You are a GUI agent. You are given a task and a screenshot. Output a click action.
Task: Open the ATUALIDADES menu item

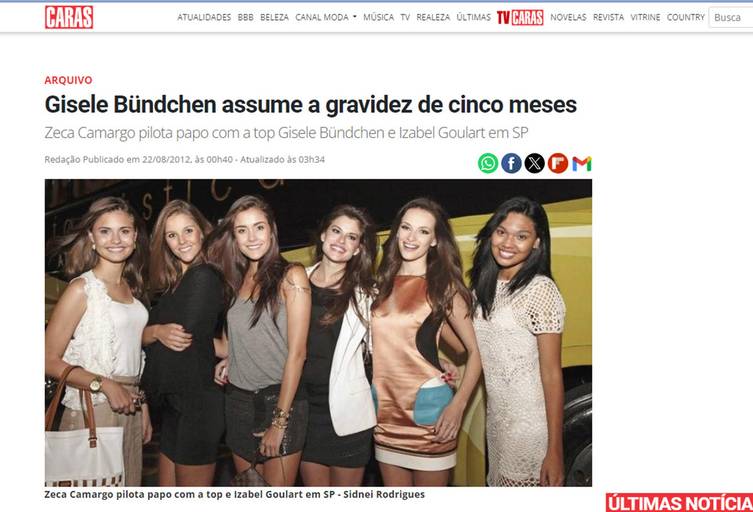click(204, 17)
